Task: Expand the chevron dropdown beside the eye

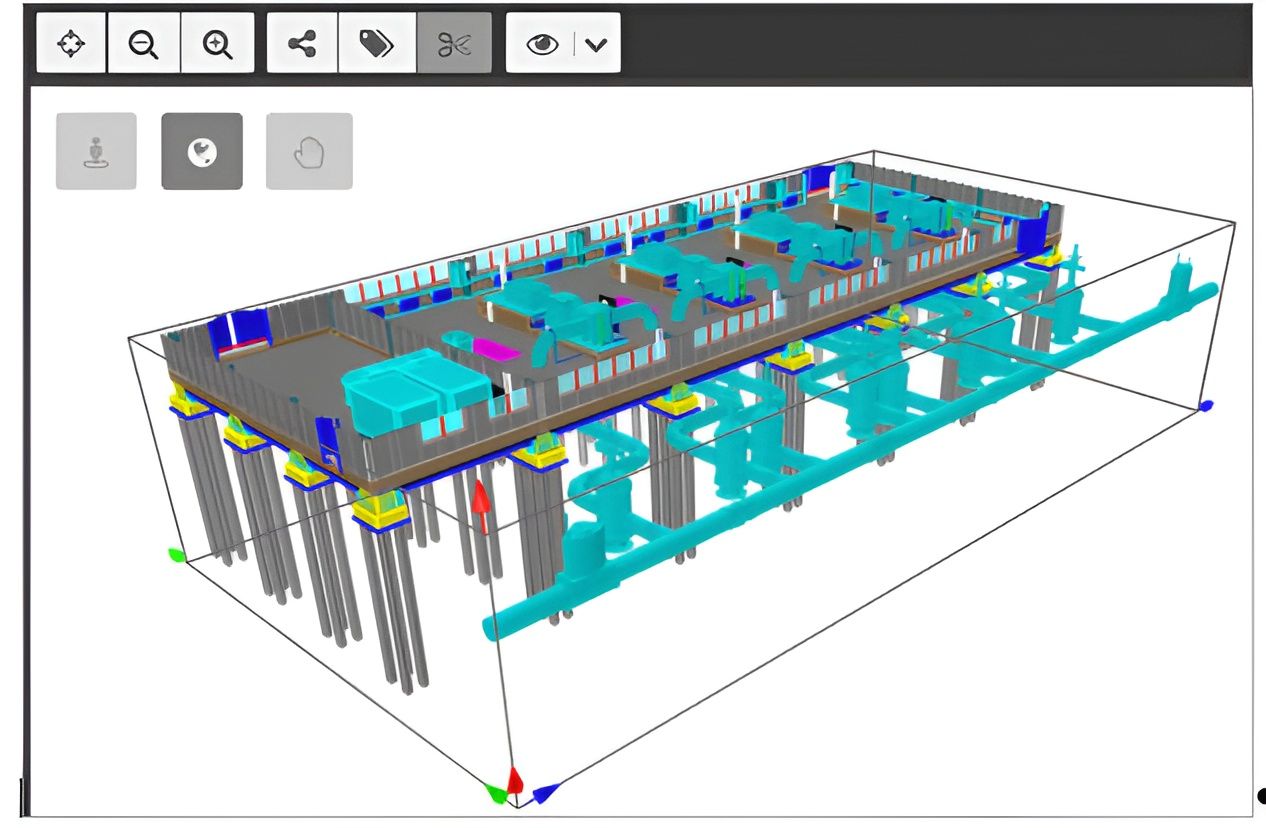Action: pyautogui.click(x=596, y=44)
